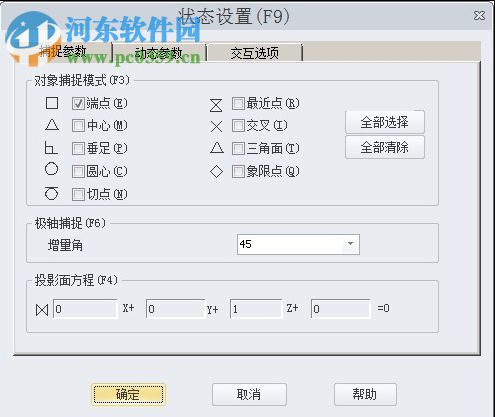Enable the 中心(M) checkbox
The image size is (495, 417).
[x=78, y=126]
